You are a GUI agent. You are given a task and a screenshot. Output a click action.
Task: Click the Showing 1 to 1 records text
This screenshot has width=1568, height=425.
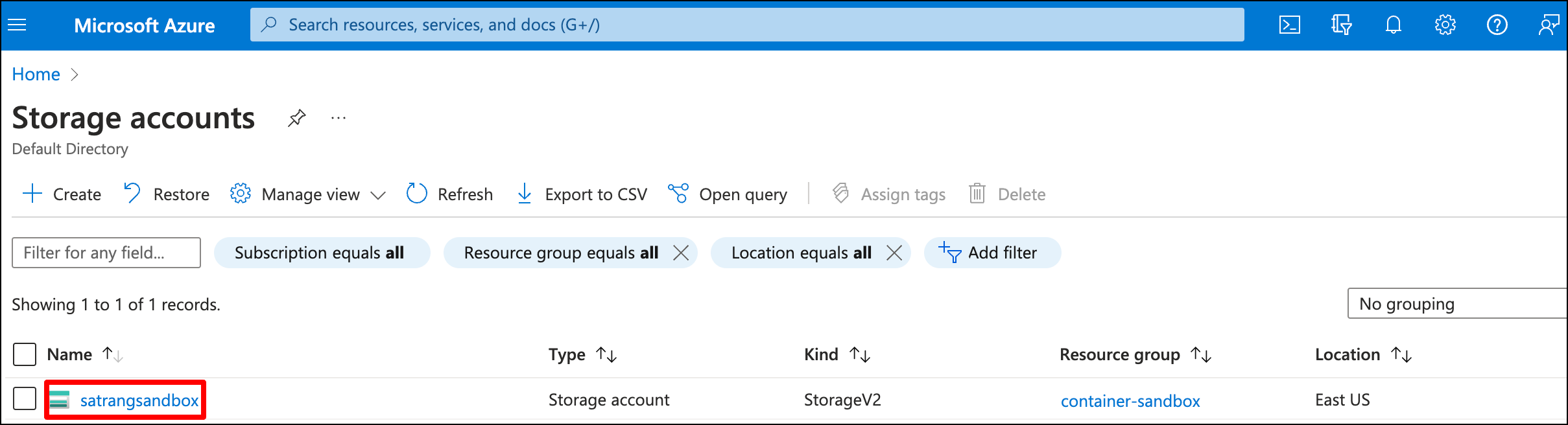(x=116, y=304)
